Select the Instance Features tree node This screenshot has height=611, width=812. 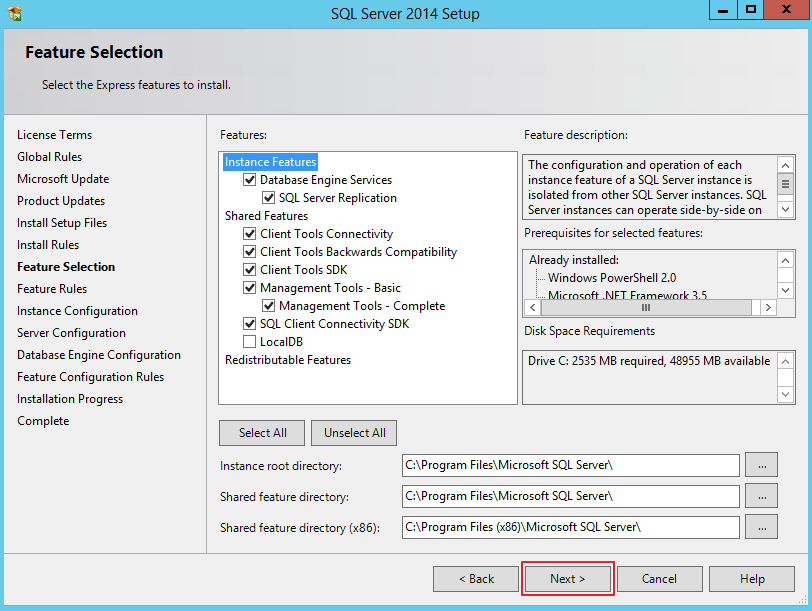point(270,162)
